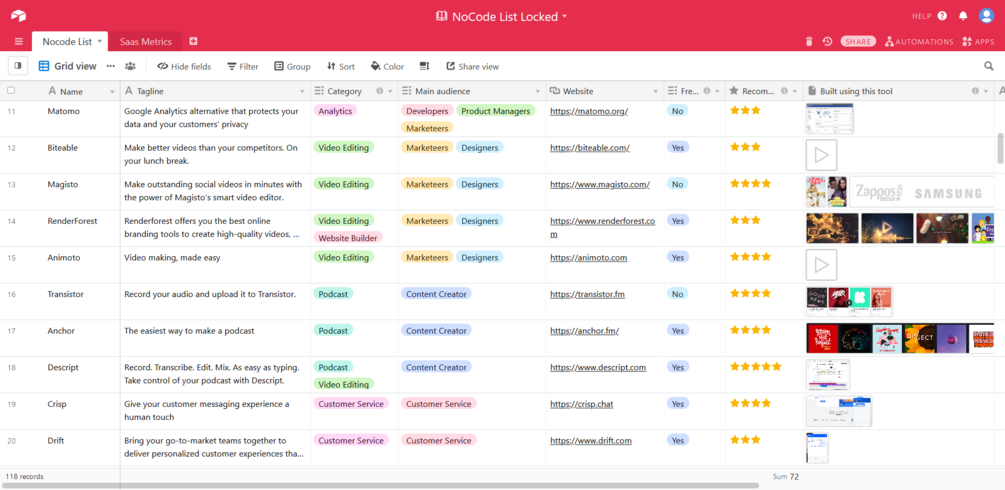Click the Product Managers audience tag
This screenshot has width=1005, height=490.
tap(496, 111)
